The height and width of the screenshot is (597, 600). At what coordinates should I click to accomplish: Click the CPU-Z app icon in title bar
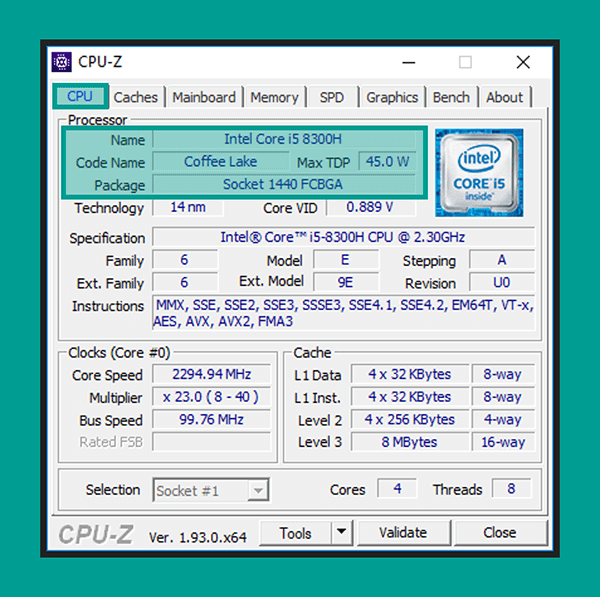pos(62,62)
